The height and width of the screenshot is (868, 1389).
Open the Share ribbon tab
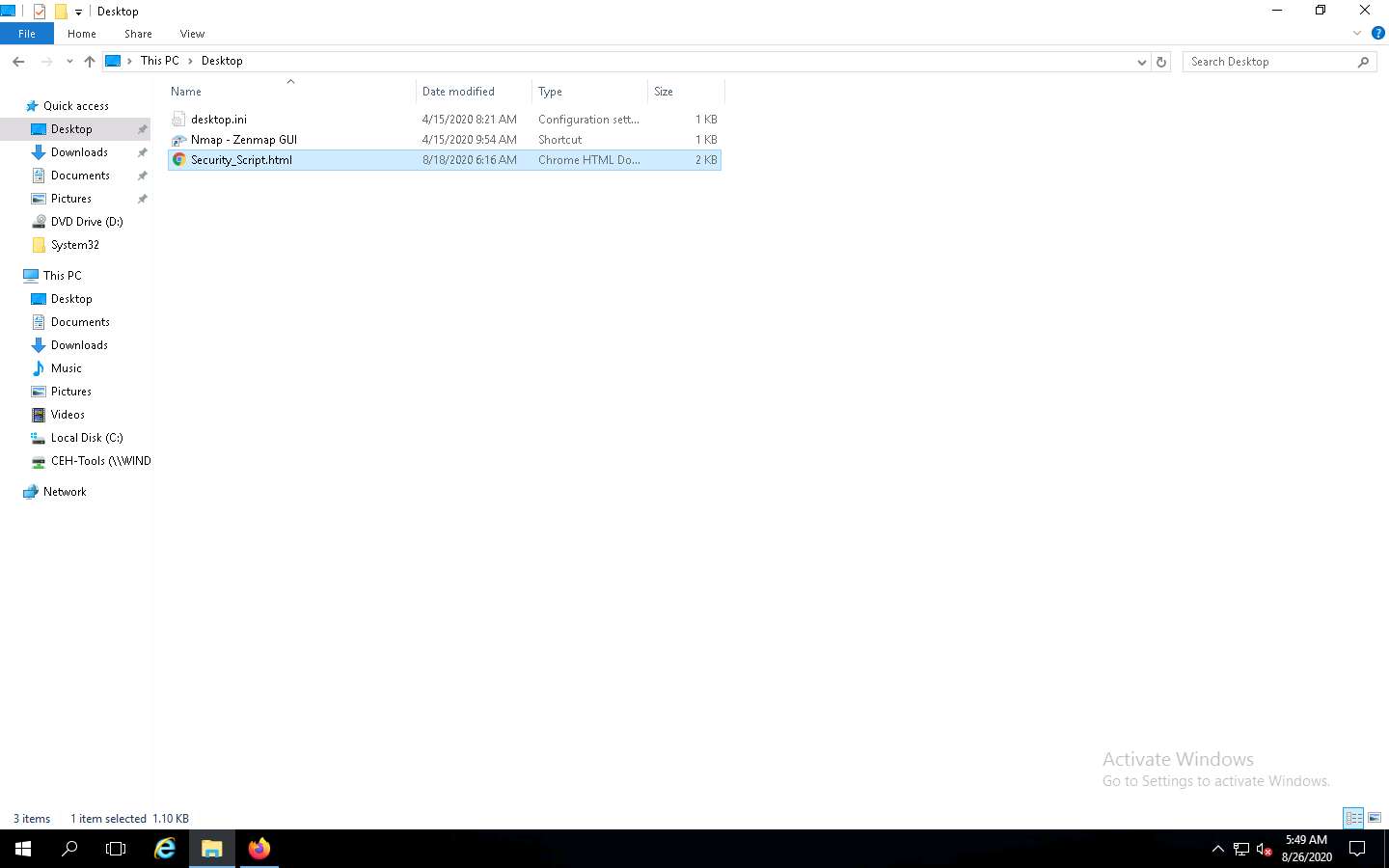[138, 33]
